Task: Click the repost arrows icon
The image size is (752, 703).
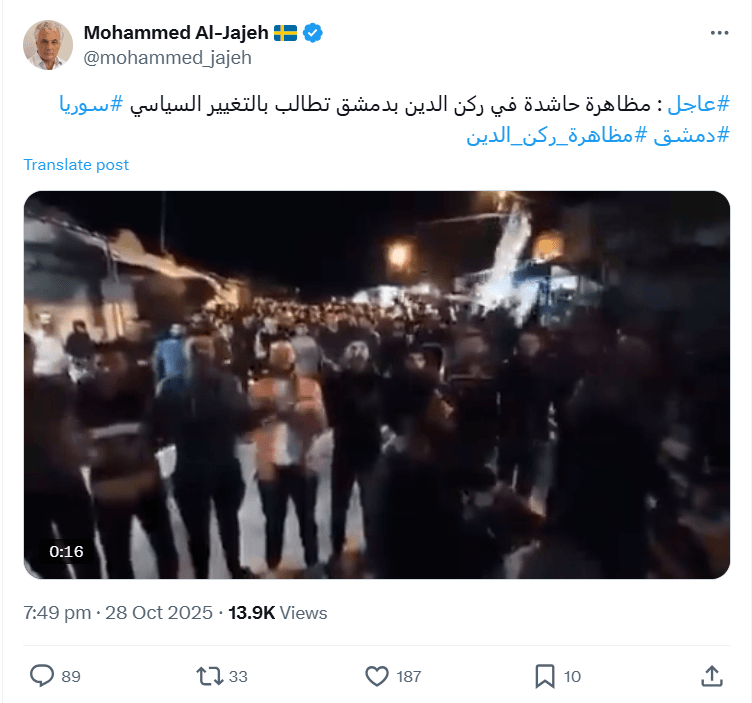Action: pyautogui.click(x=210, y=676)
